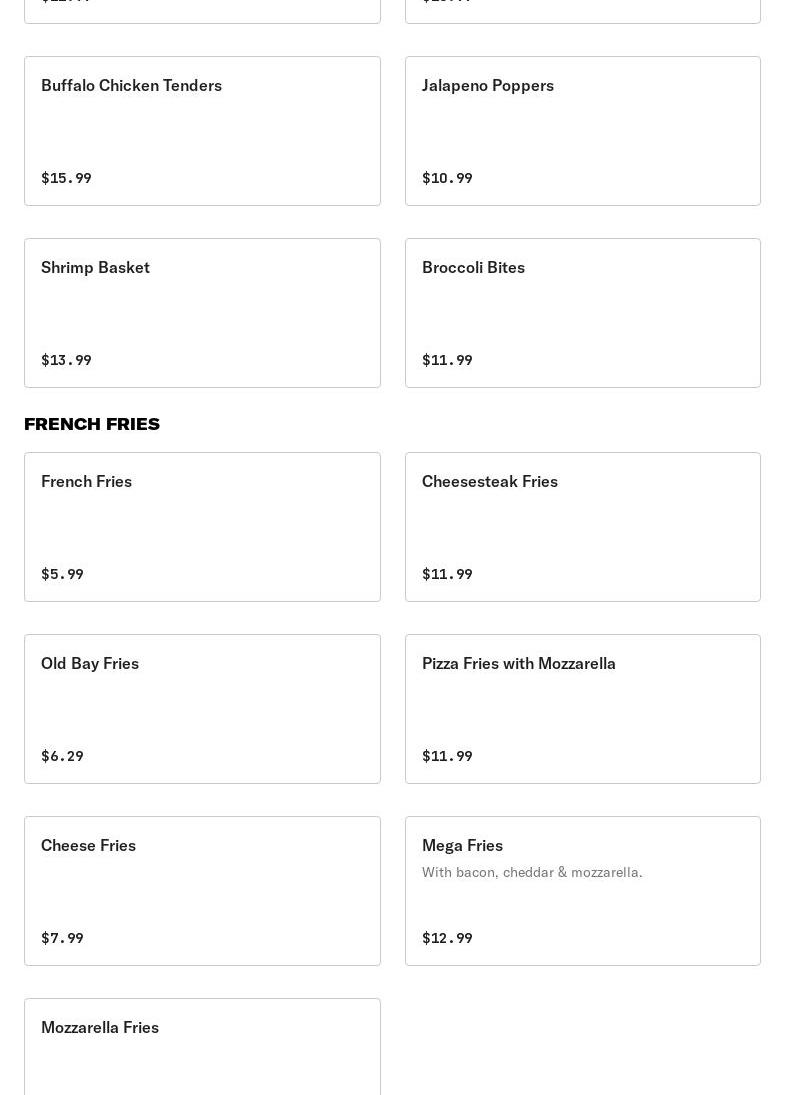Click the $15.99 Buffalo Chicken Tenders price
Viewport: 785px width, 1095px height.
(x=66, y=178)
